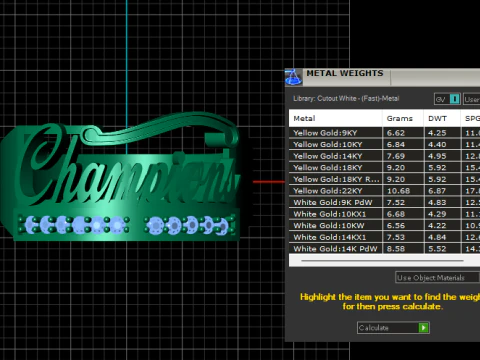Click the Metal Weights scale icon
480x360 pixels.
293,77
